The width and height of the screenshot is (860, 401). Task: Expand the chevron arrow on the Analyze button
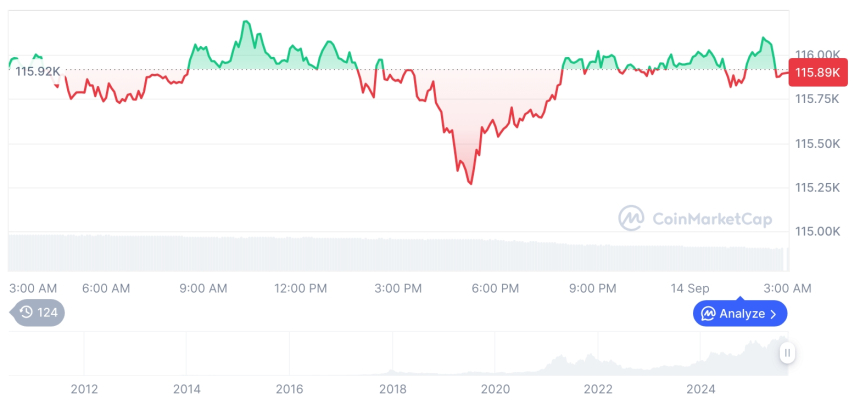click(x=773, y=314)
